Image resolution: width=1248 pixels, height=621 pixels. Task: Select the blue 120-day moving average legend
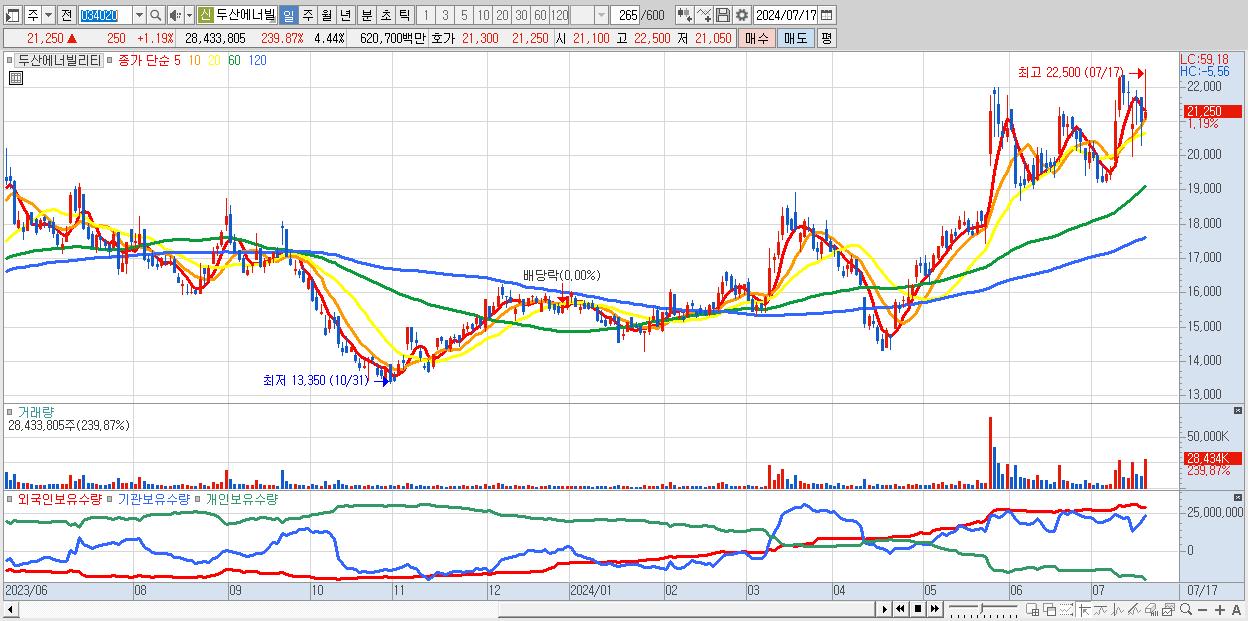tap(256, 61)
